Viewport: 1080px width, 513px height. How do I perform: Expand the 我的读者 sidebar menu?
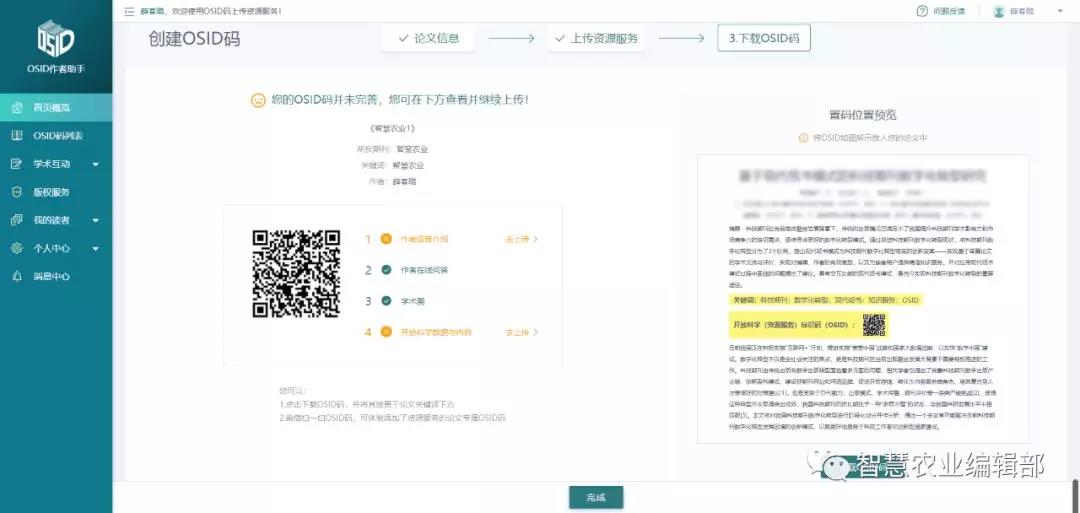coord(96,220)
